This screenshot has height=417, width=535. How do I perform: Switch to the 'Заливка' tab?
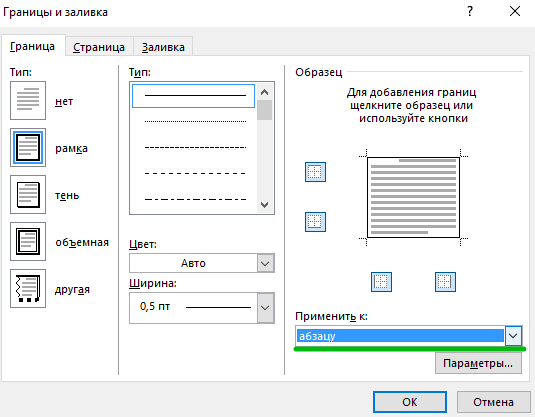(163, 47)
